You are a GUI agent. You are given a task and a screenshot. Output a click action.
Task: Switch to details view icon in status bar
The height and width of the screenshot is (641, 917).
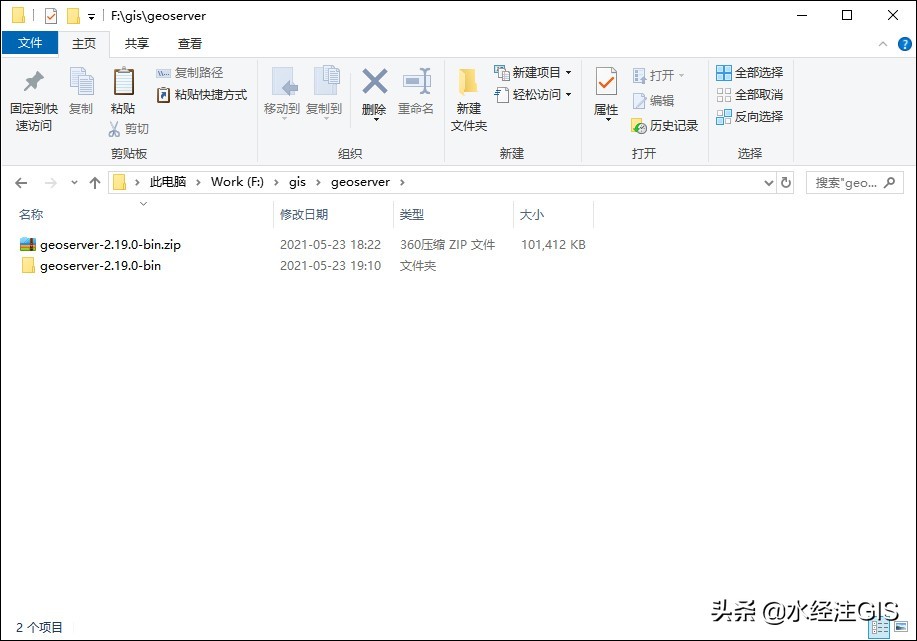(880, 628)
